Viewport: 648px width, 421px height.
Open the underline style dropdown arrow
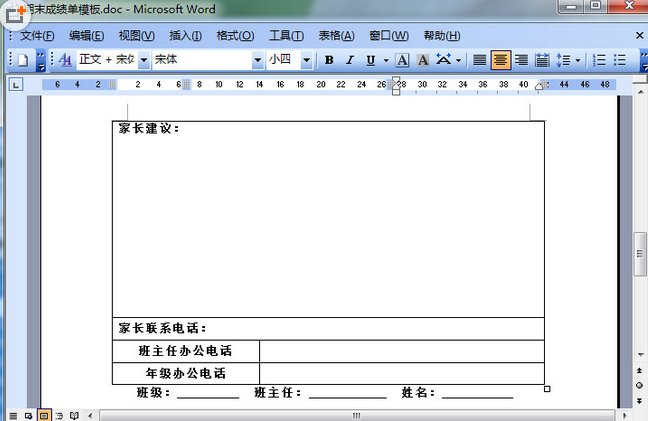386,60
